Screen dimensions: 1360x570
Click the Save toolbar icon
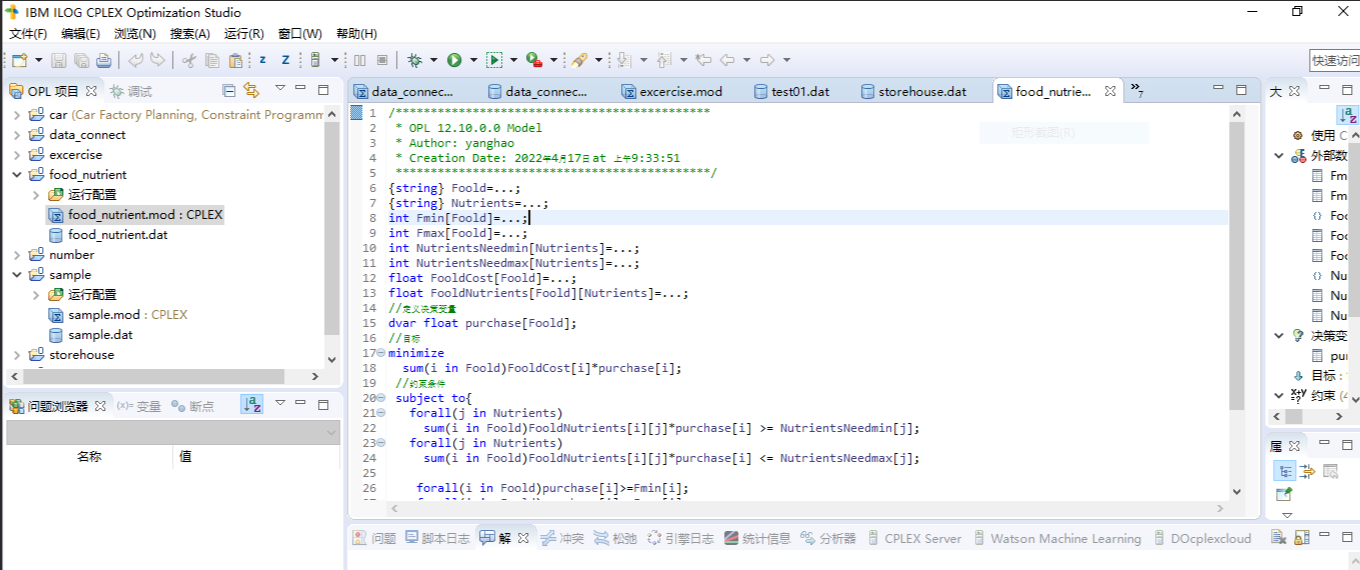(x=59, y=60)
